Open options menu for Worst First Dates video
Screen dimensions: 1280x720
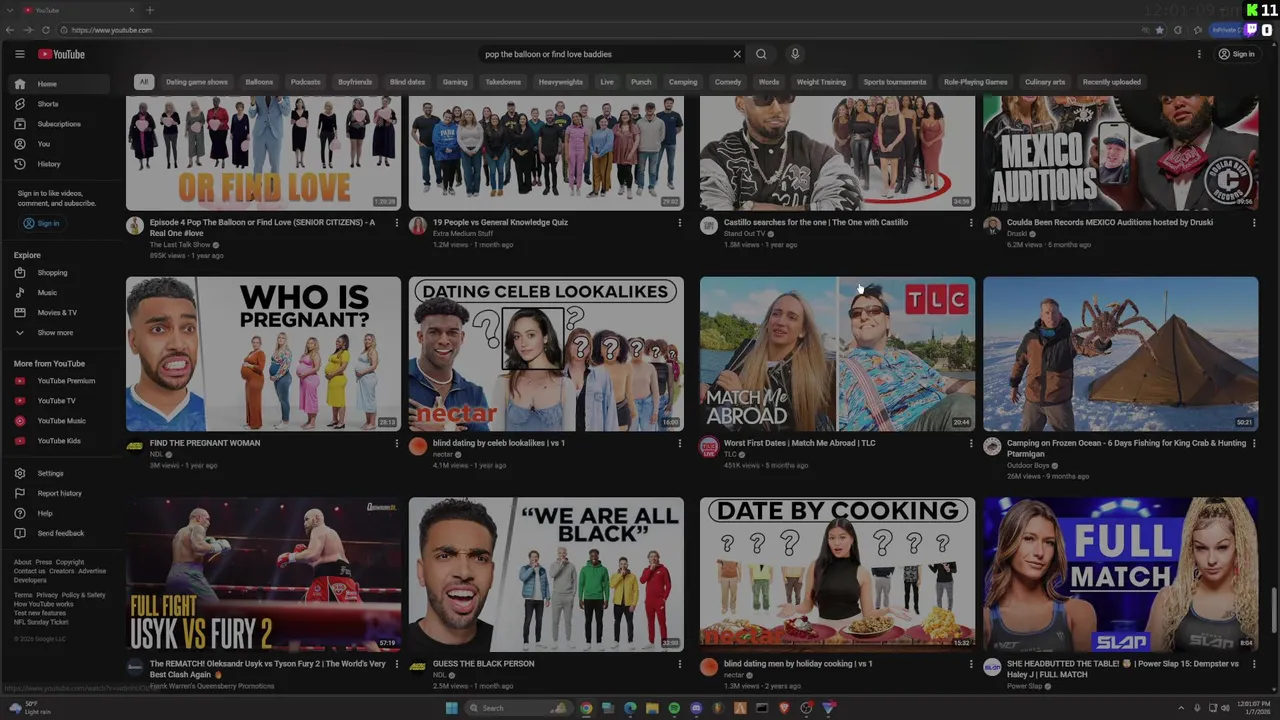[970, 443]
